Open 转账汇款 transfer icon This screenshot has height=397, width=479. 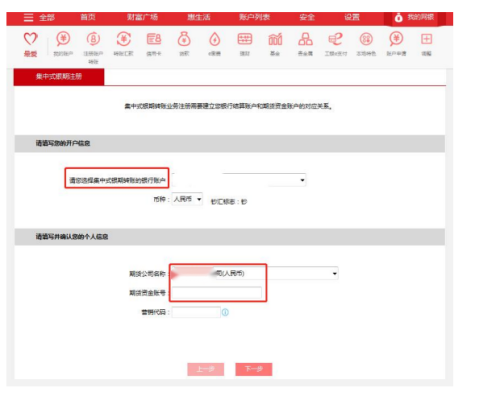[x=124, y=43]
